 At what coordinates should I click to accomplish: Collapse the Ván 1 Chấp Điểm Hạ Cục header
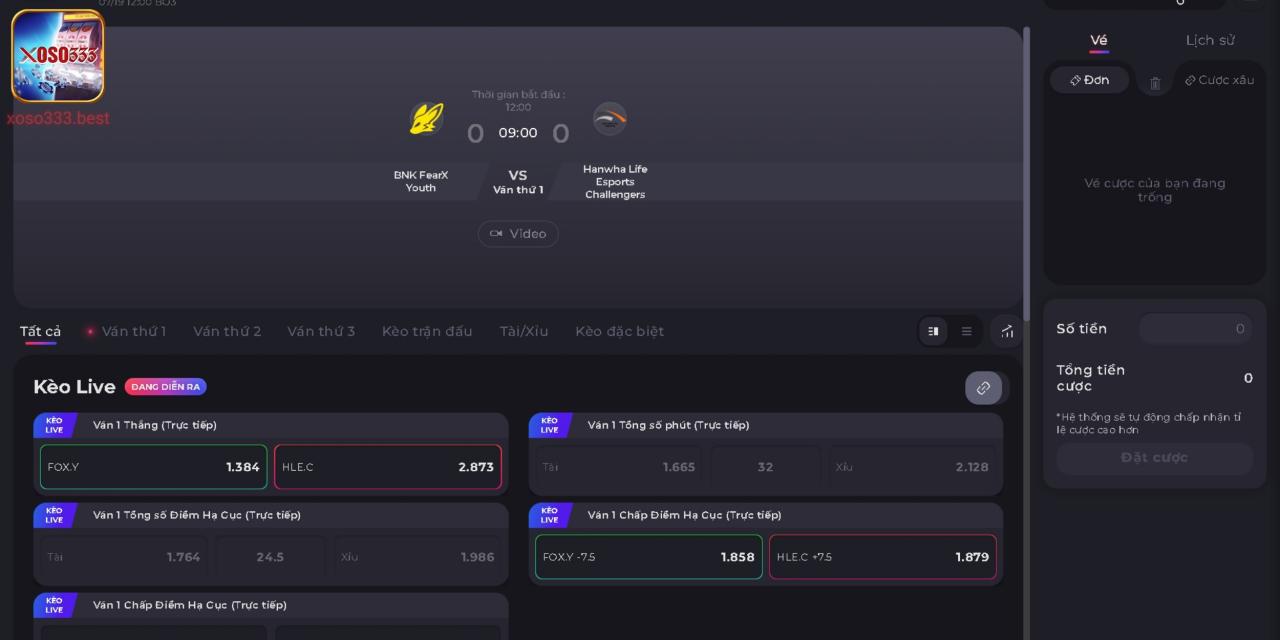765,514
